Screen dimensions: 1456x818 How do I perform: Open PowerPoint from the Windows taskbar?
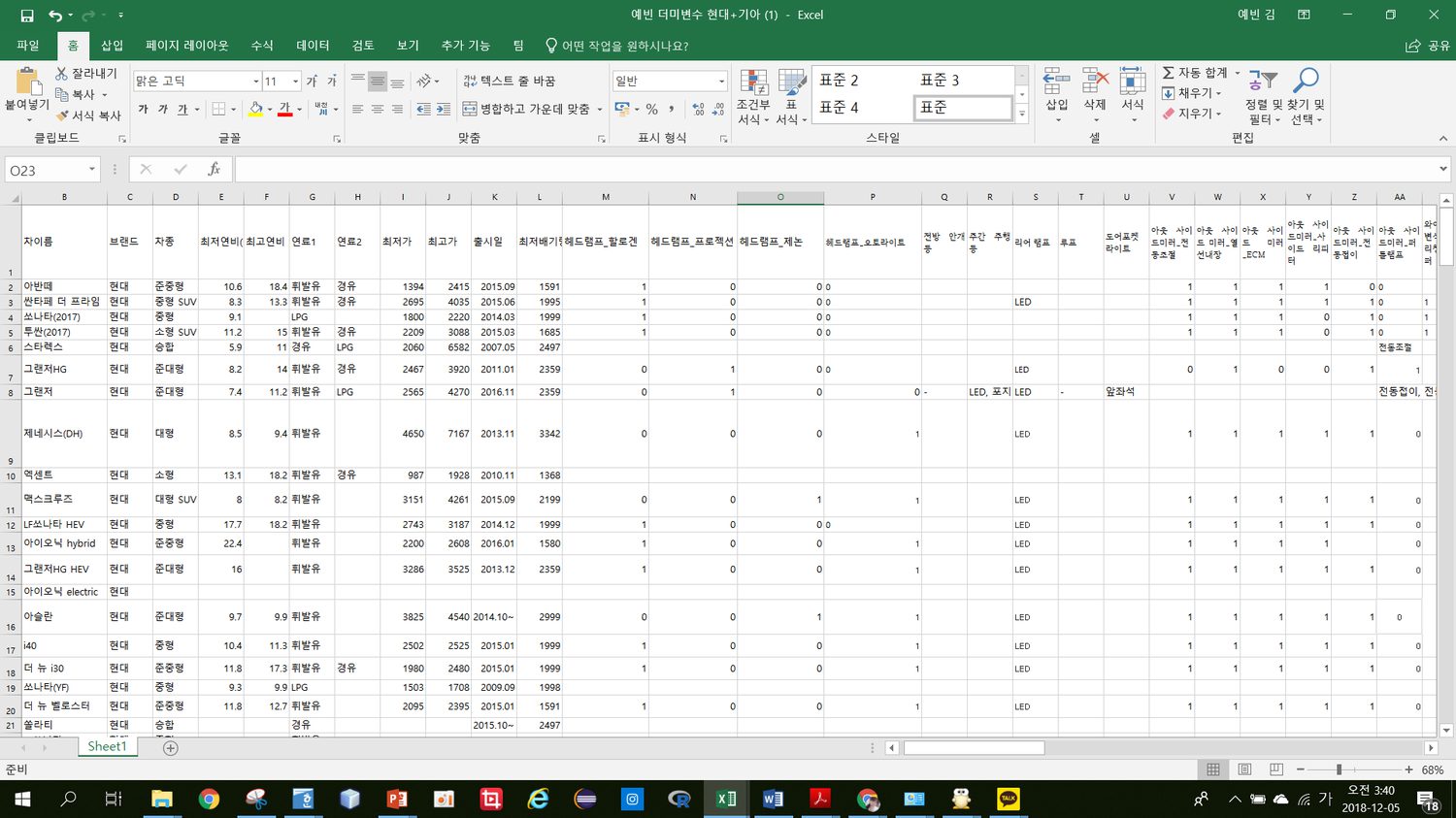(396, 799)
